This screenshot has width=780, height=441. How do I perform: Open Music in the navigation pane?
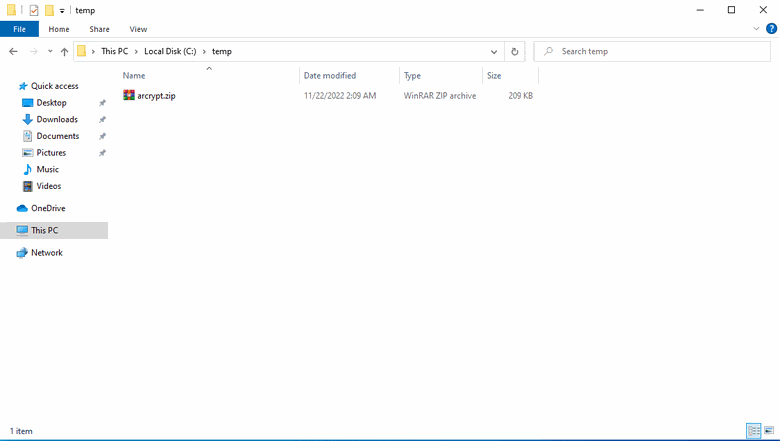(48, 169)
